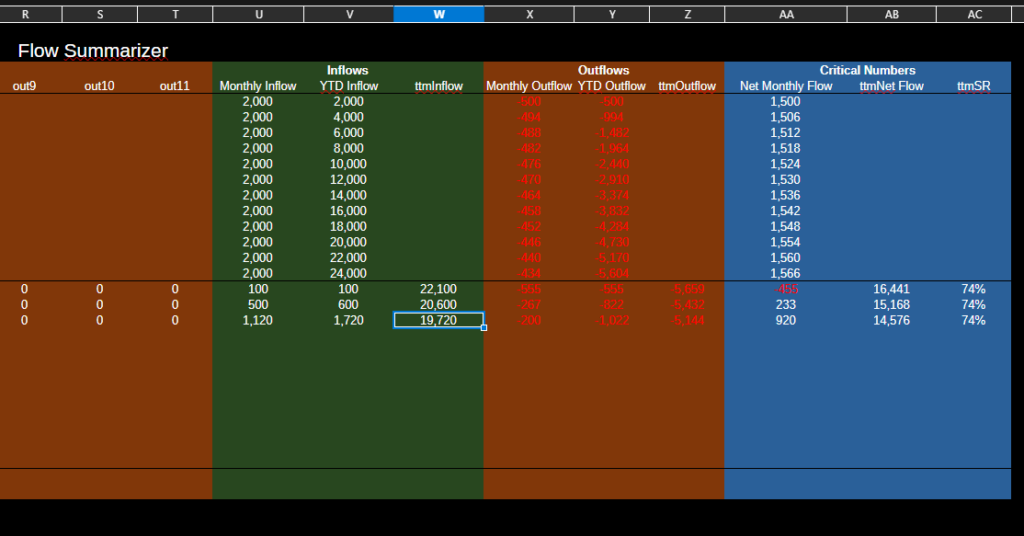Image resolution: width=1024 pixels, height=536 pixels.
Task: Click the selected cell showing 19,720
Action: tap(438, 320)
